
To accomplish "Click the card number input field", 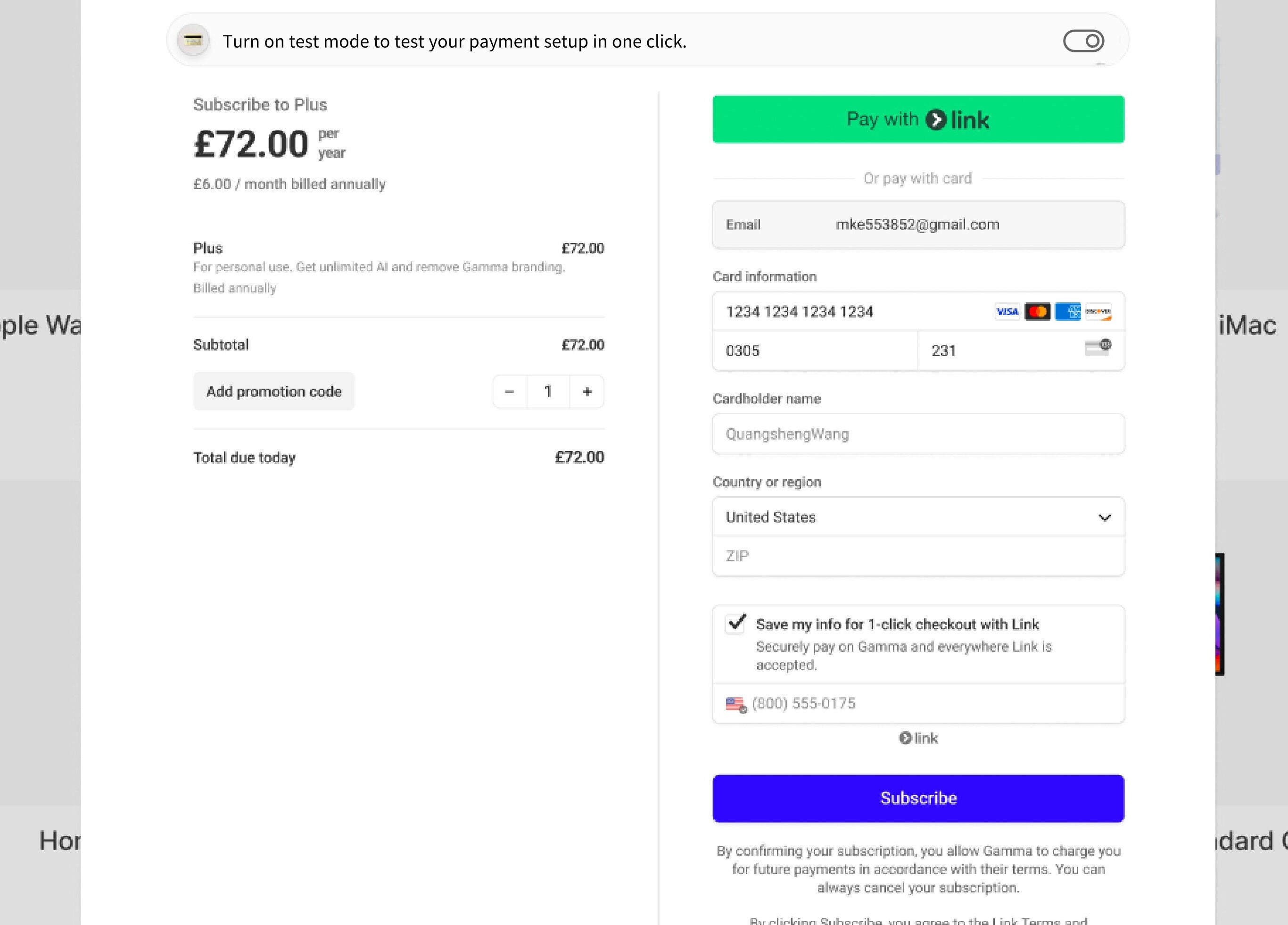I will 852,311.
